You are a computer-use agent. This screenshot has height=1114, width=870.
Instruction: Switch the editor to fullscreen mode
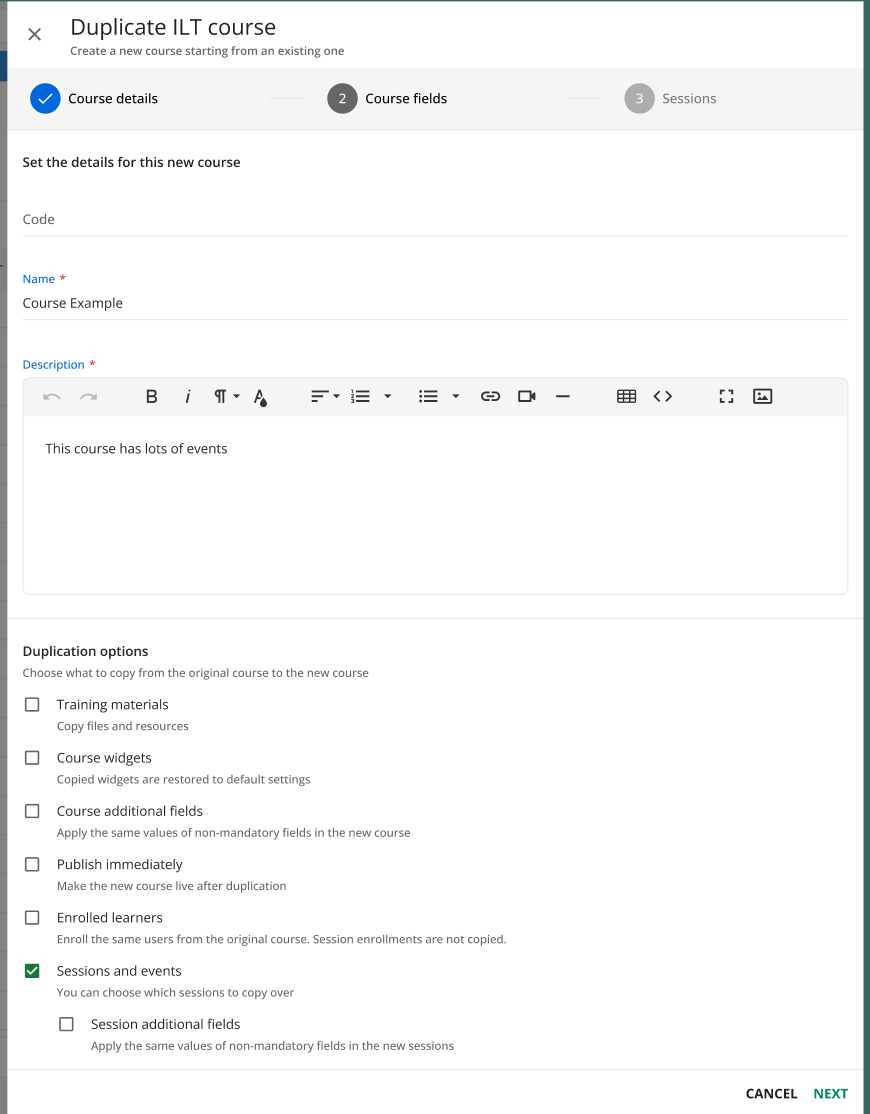coord(726,396)
